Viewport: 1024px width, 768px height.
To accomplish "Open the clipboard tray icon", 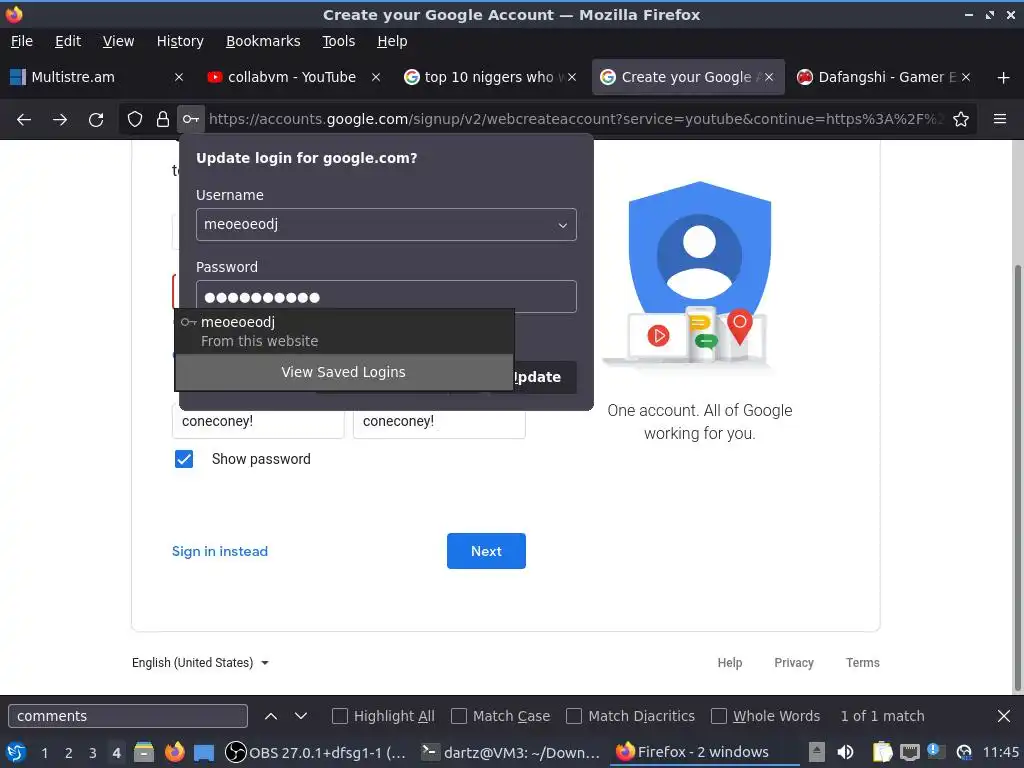I will pos(882,752).
